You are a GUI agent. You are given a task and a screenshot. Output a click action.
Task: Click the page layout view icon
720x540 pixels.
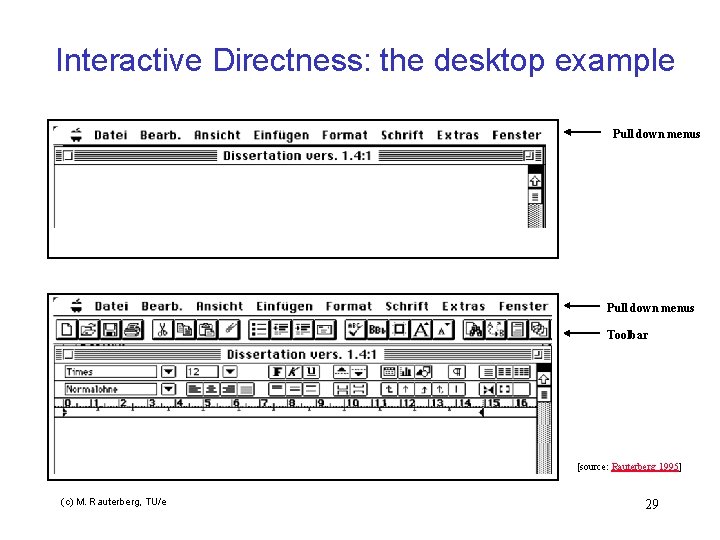coord(517,329)
